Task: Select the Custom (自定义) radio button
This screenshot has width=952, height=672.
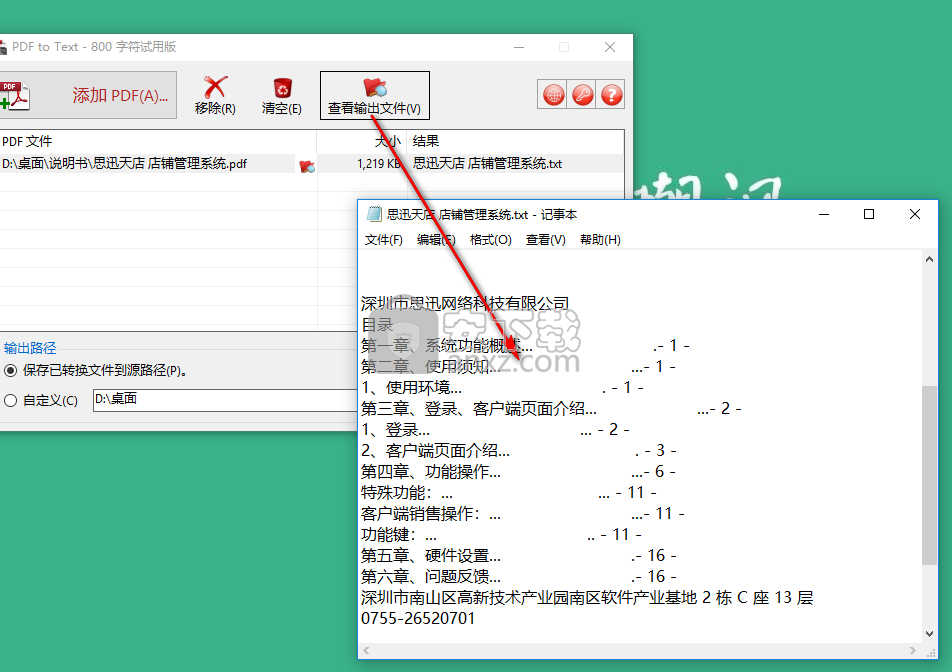Action: tap(10, 401)
